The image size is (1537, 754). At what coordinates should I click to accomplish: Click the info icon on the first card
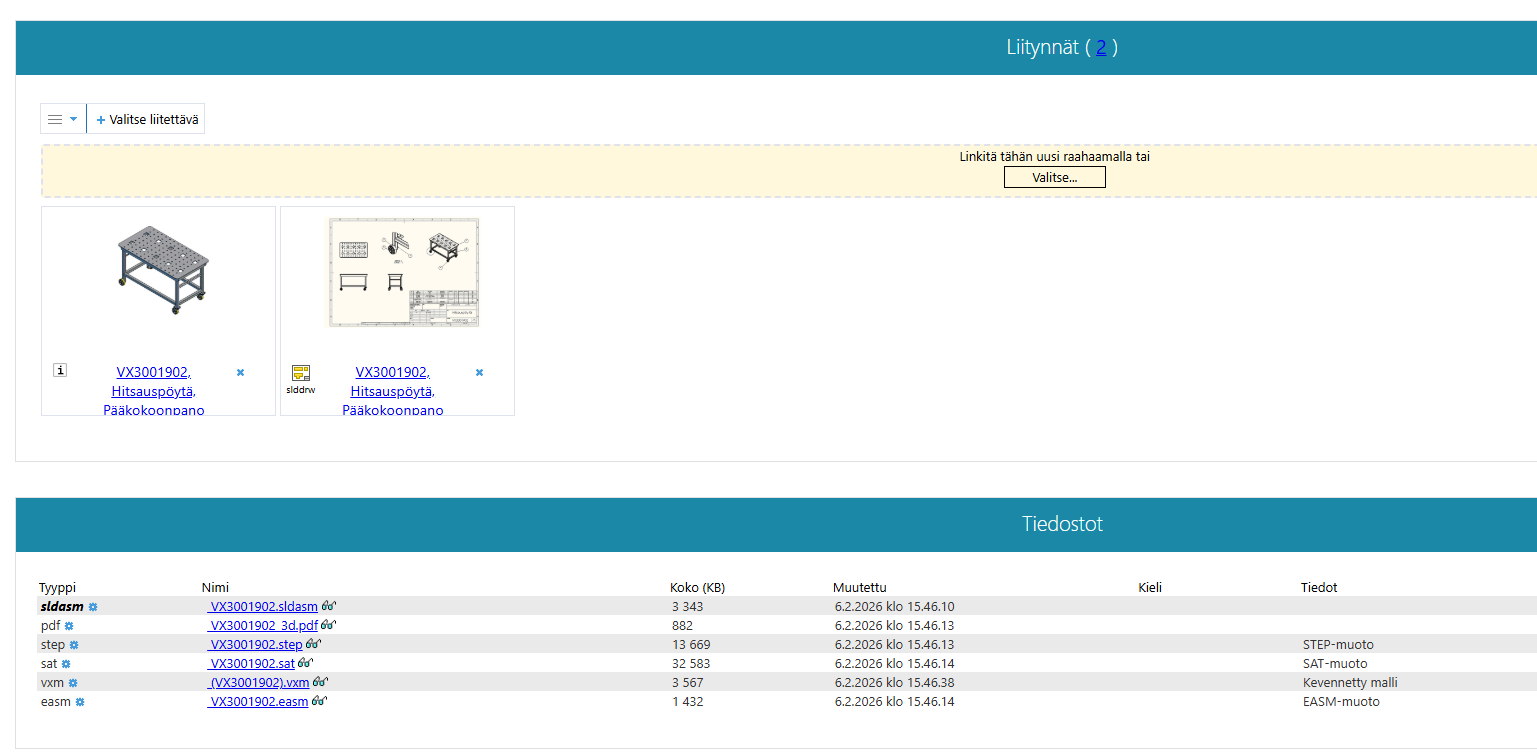[60, 370]
